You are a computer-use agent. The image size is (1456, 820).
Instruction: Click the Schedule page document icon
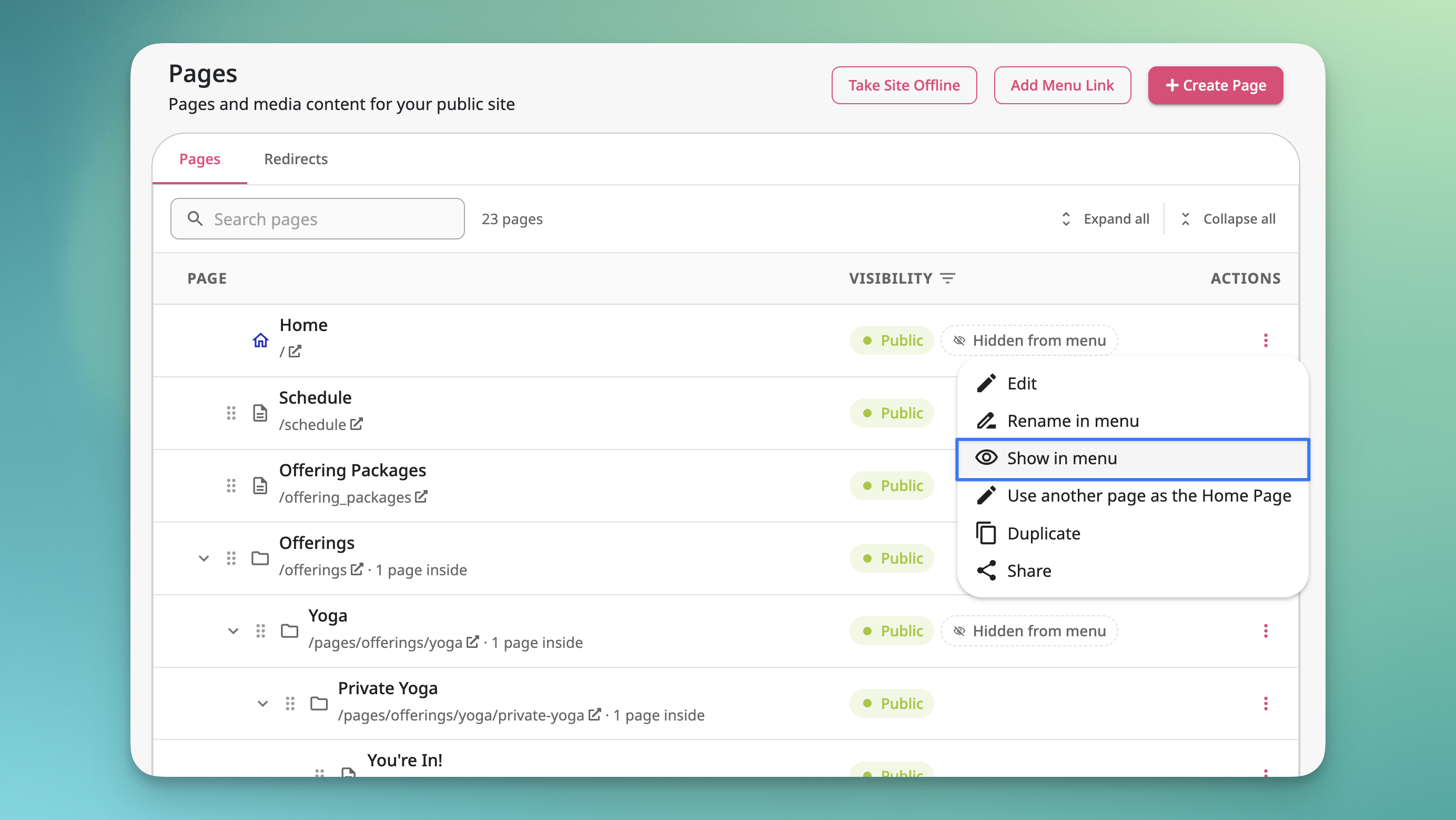point(260,413)
